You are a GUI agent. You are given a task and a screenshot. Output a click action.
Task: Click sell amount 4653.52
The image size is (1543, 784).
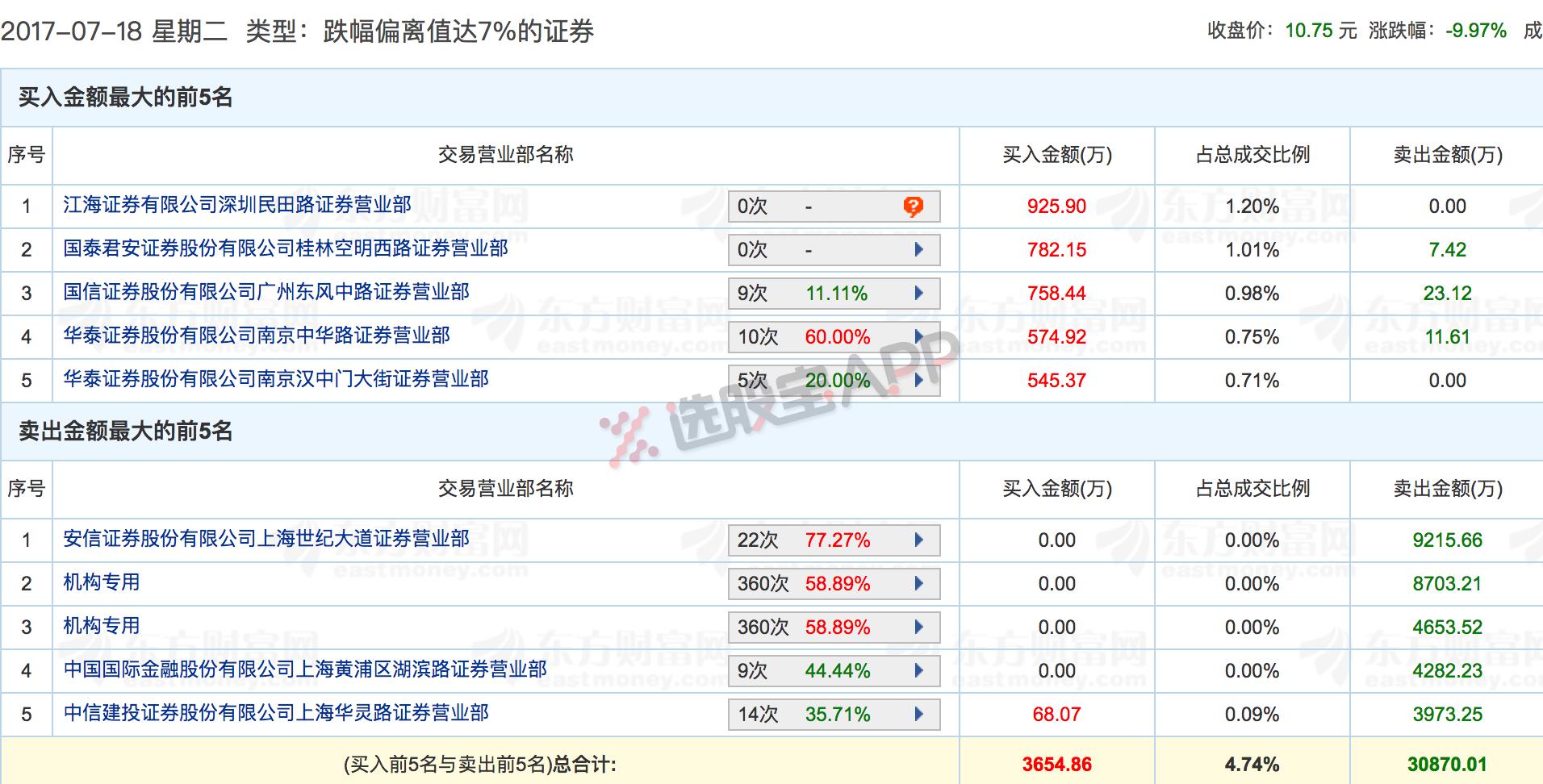pyautogui.click(x=1447, y=628)
